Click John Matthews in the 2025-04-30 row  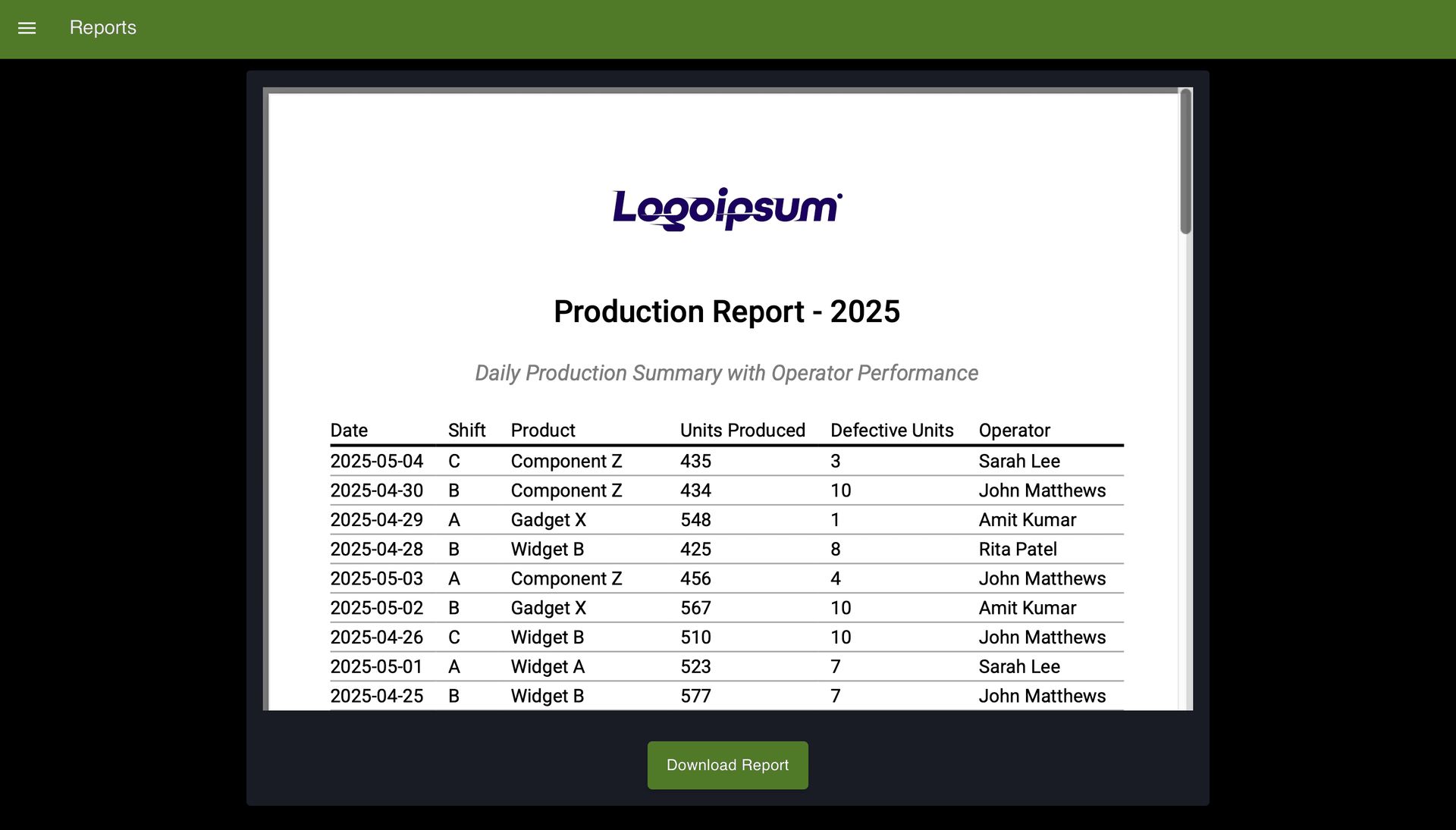tap(1042, 490)
